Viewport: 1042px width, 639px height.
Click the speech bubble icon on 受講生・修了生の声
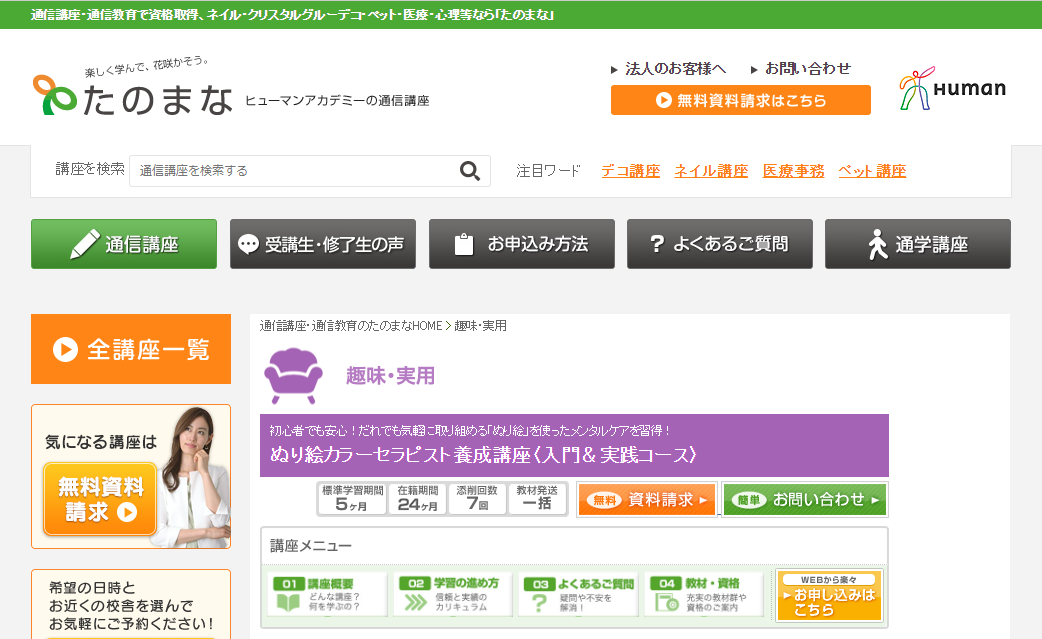(248, 244)
